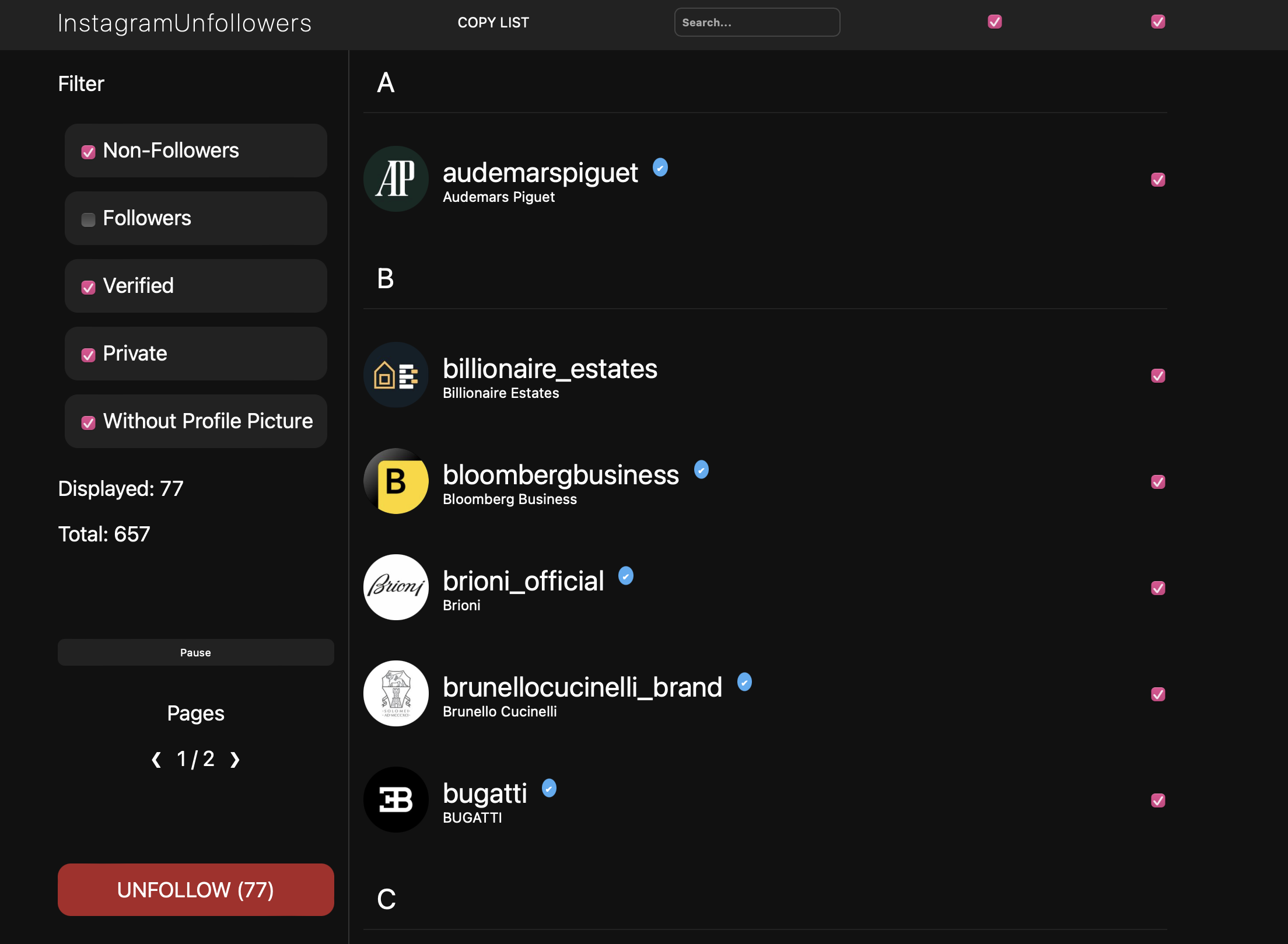
Task: Toggle the rightmost header select-all checkbox
Action: point(1158,22)
